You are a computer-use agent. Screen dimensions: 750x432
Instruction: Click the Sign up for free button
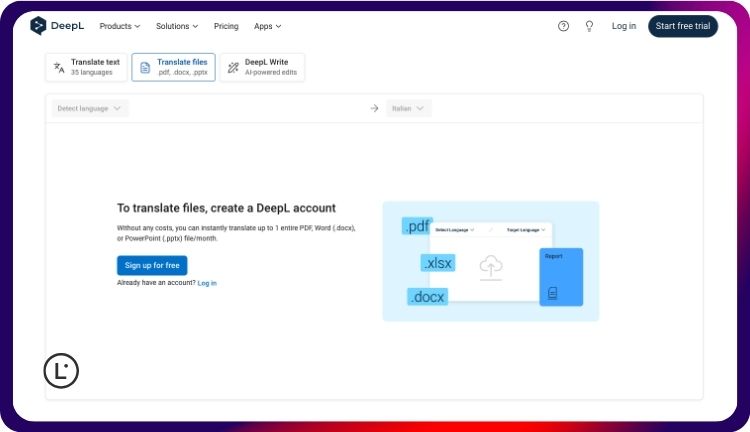tap(152, 265)
